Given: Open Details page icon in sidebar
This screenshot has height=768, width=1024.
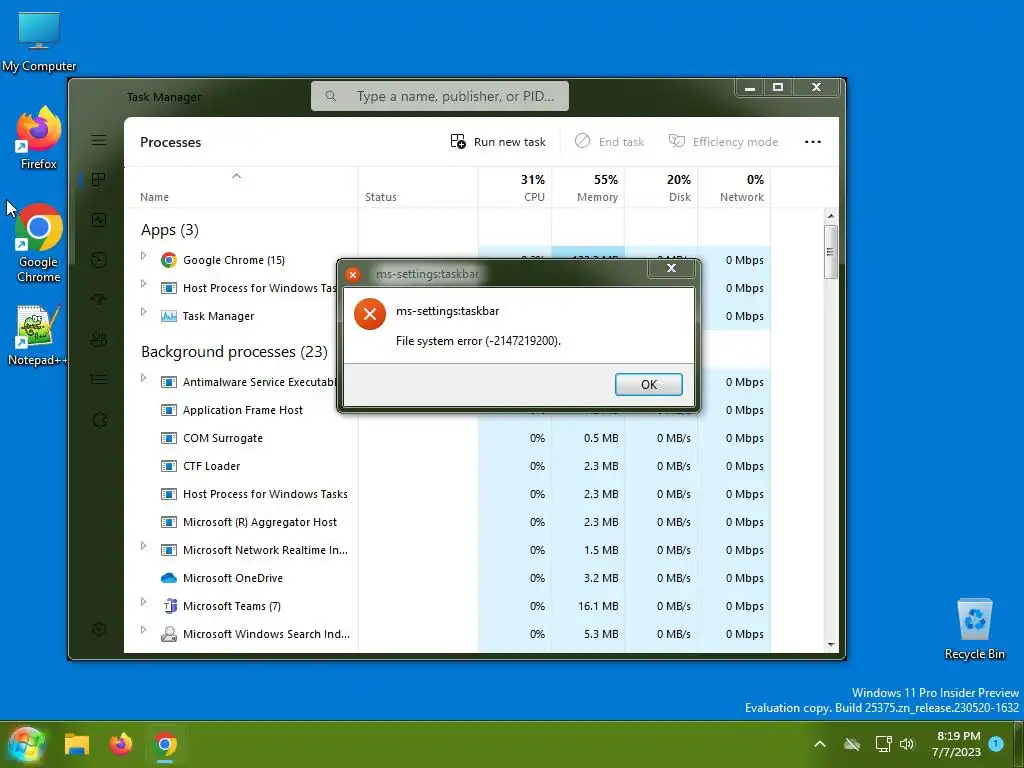Looking at the screenshot, I should click(x=99, y=379).
